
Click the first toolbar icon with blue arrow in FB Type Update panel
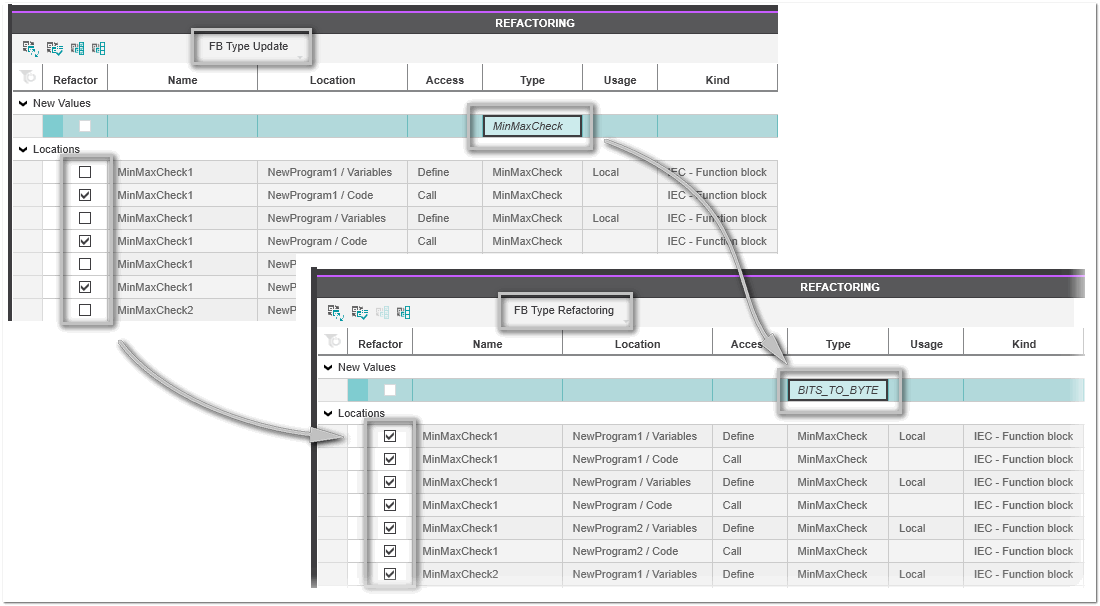click(30, 48)
